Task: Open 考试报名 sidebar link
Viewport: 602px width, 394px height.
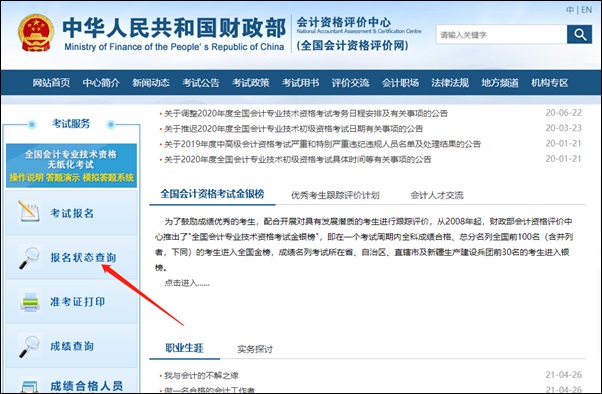Action: pos(72,213)
